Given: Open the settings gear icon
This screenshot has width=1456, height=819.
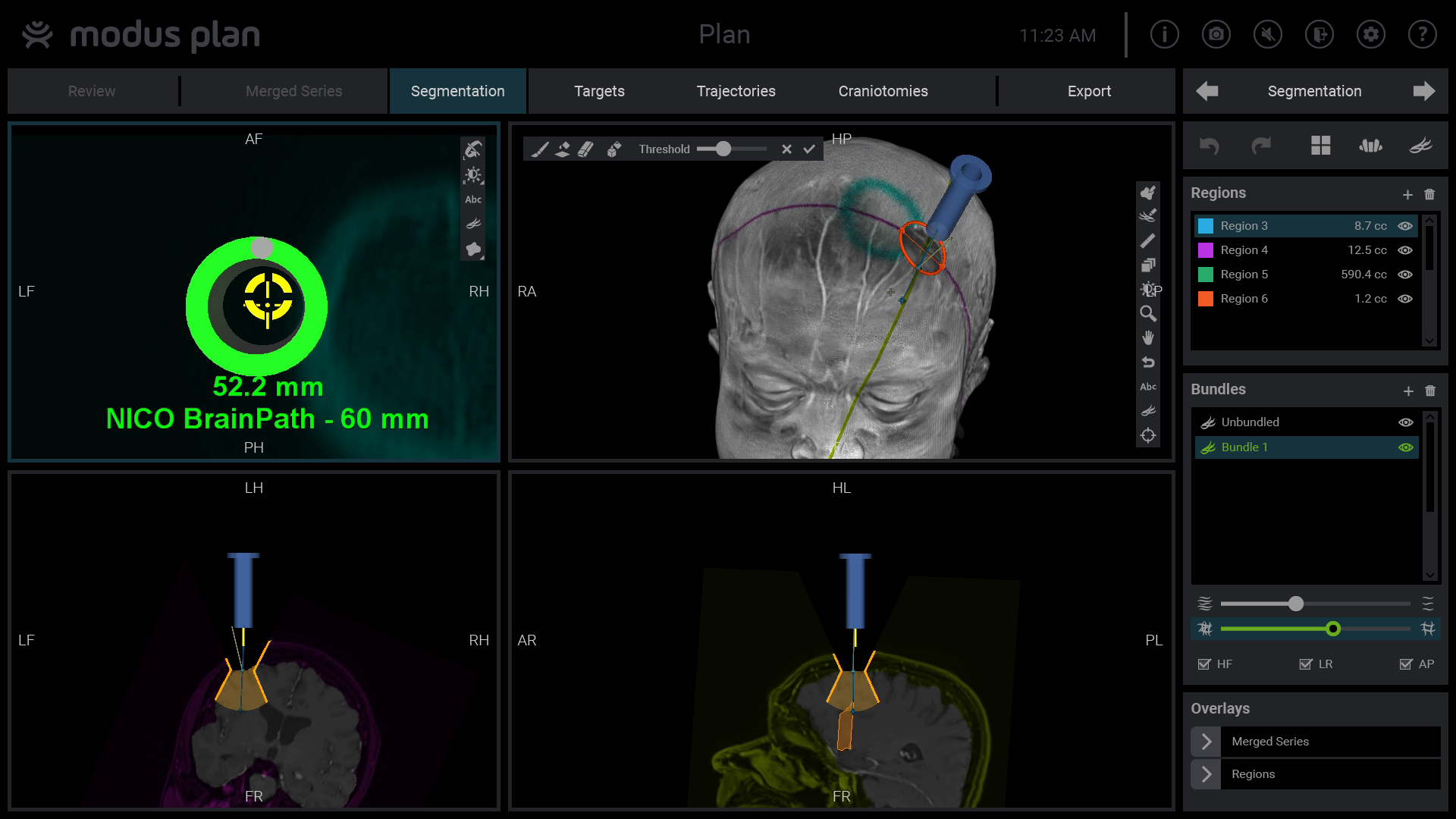Looking at the screenshot, I should pos(1370,35).
